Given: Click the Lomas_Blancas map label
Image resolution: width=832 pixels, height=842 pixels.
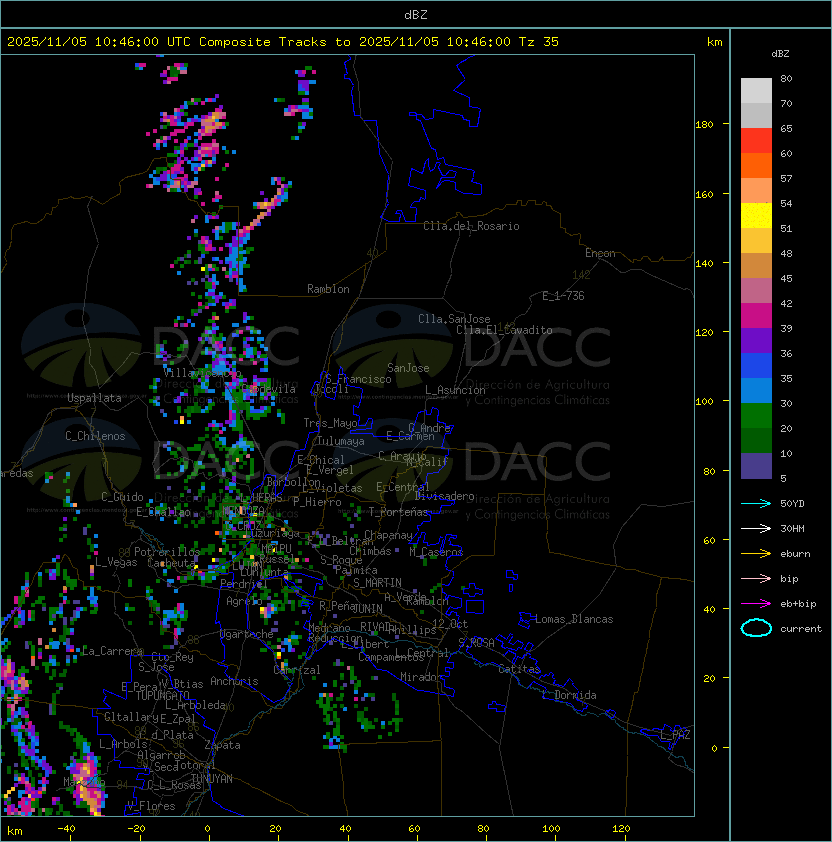Looking at the screenshot, I should pos(574,619).
